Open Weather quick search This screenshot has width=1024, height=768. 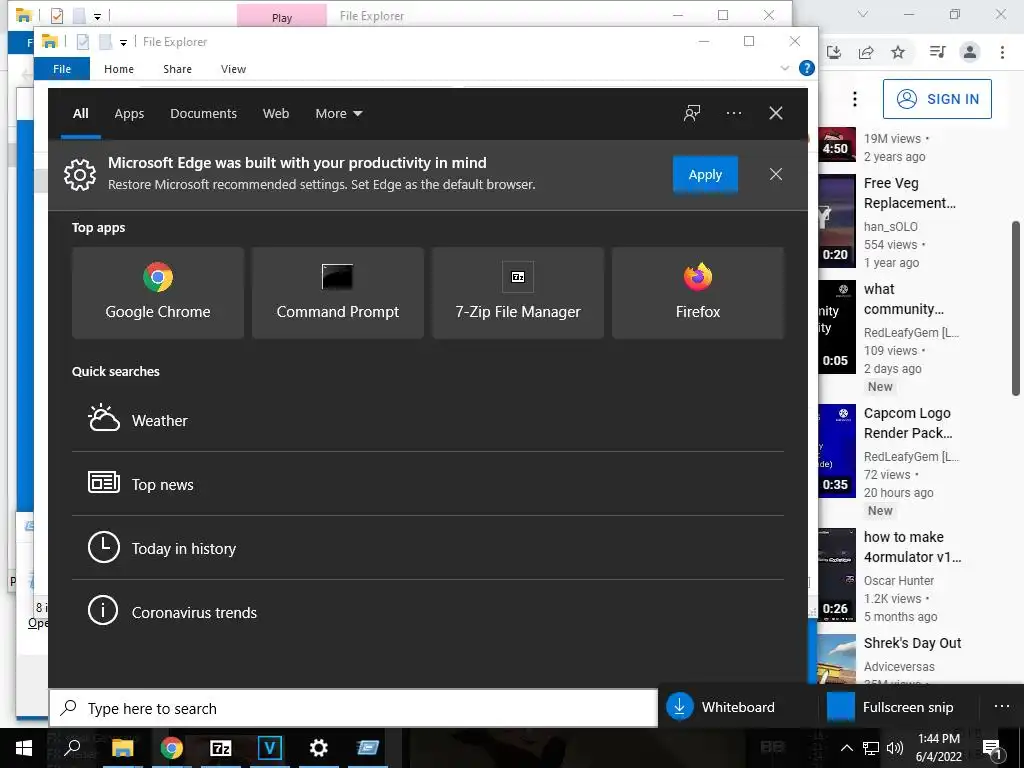(x=428, y=420)
